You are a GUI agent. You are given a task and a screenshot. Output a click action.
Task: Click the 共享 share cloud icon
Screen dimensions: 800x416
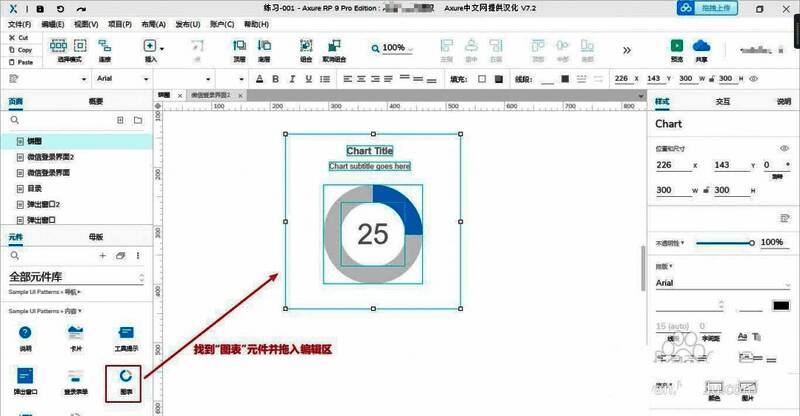point(701,47)
